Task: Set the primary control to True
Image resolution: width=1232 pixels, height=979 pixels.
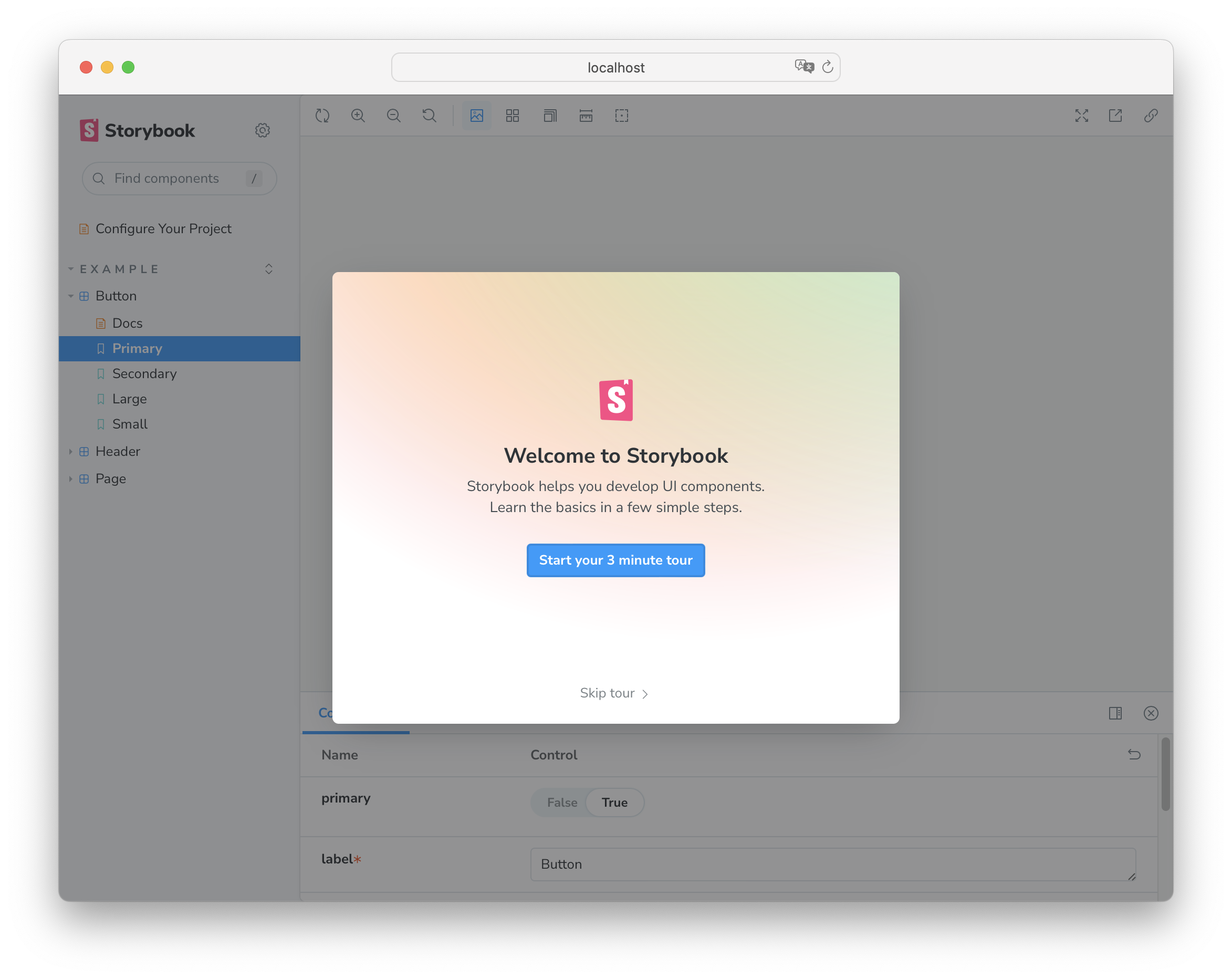Action: pos(614,803)
